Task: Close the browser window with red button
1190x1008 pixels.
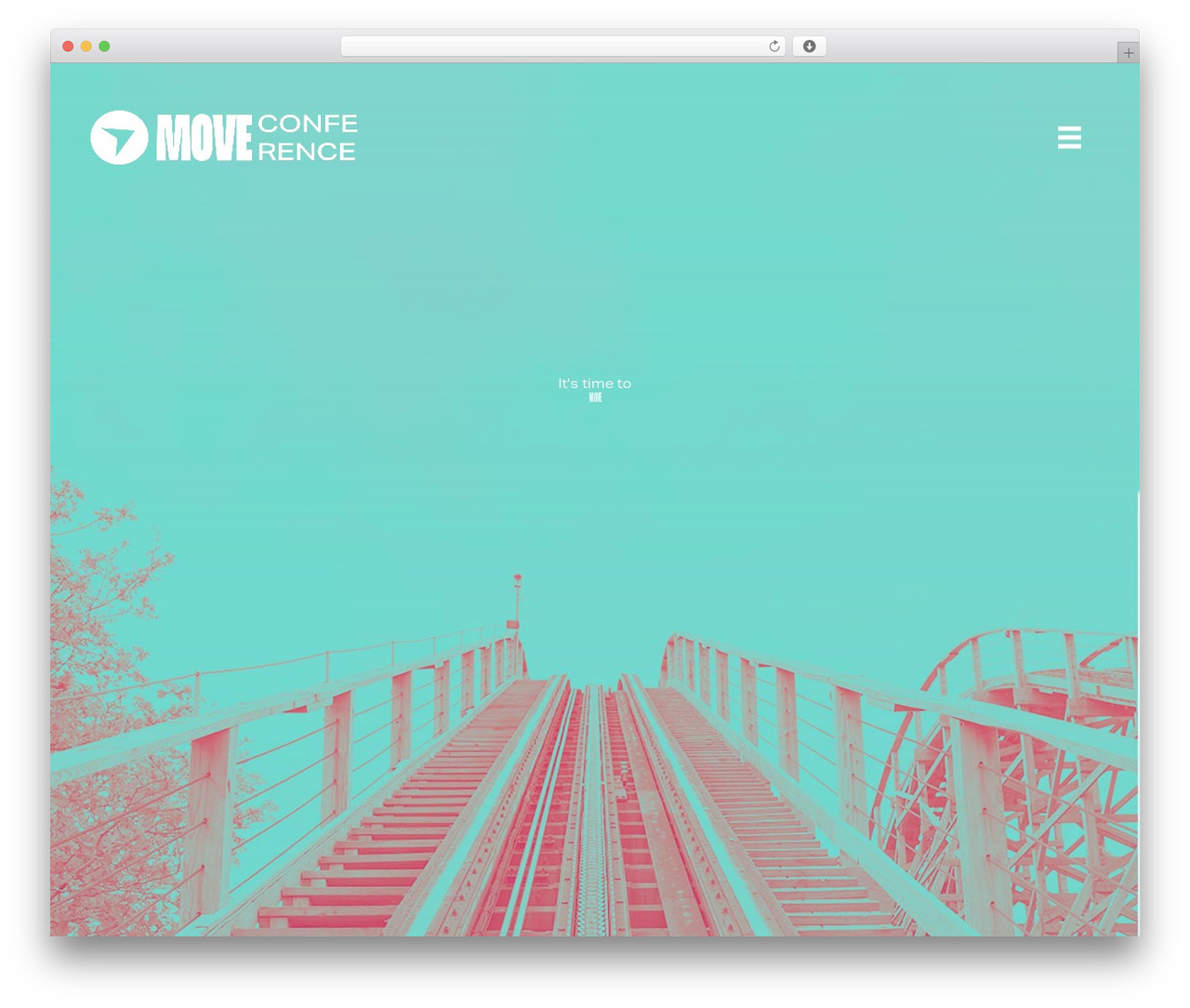Action: [68, 46]
